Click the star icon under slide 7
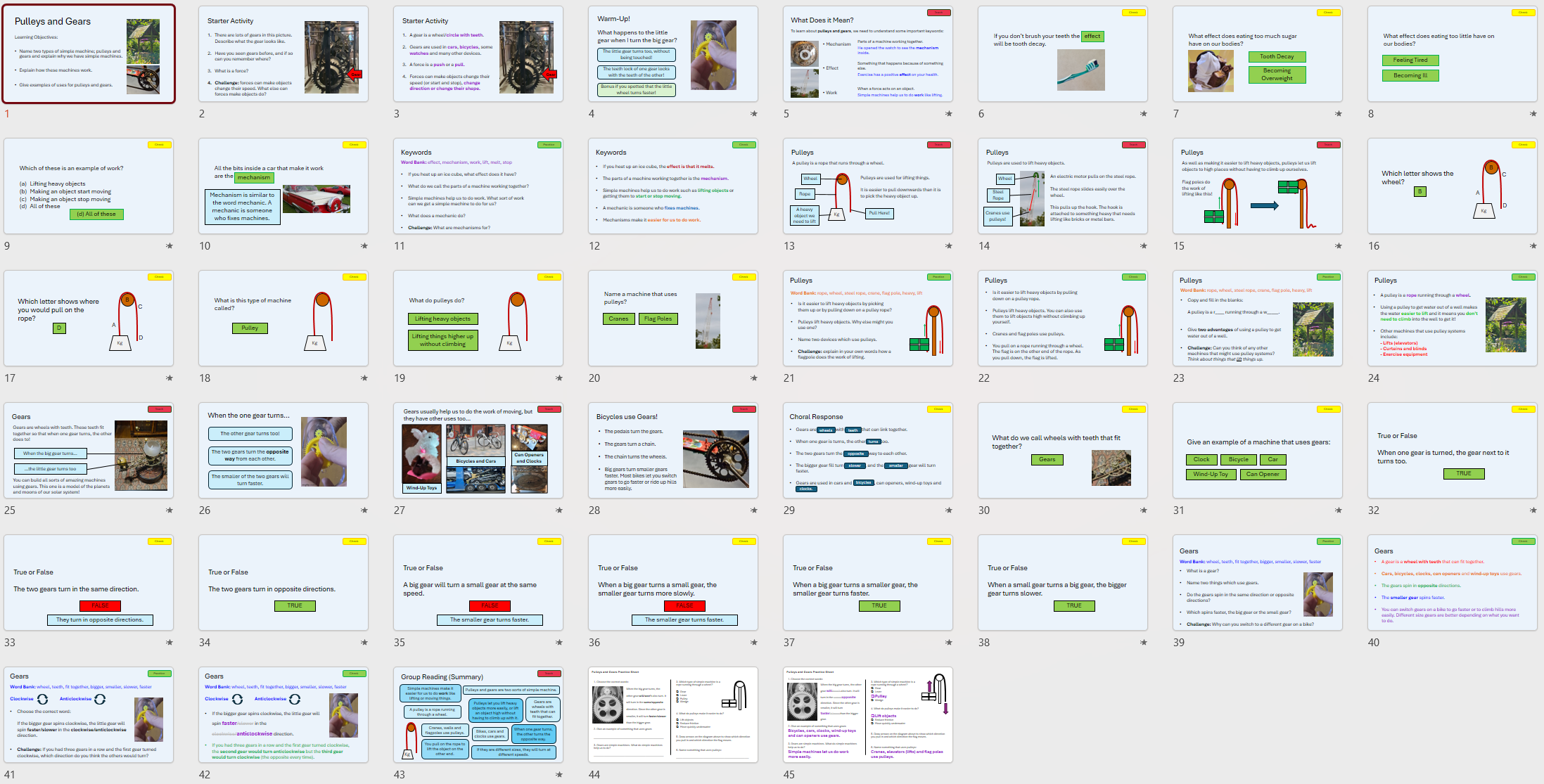 pyautogui.click(x=1338, y=114)
